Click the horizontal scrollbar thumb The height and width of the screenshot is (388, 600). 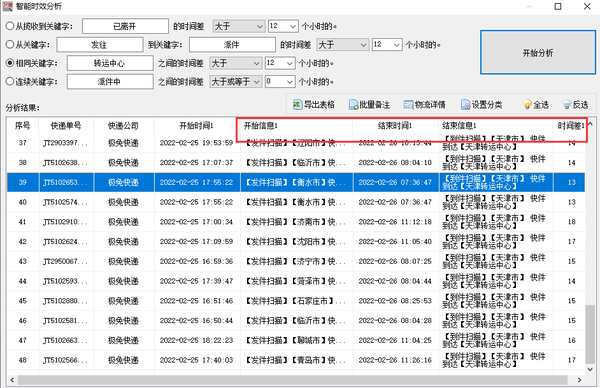tap(293, 380)
